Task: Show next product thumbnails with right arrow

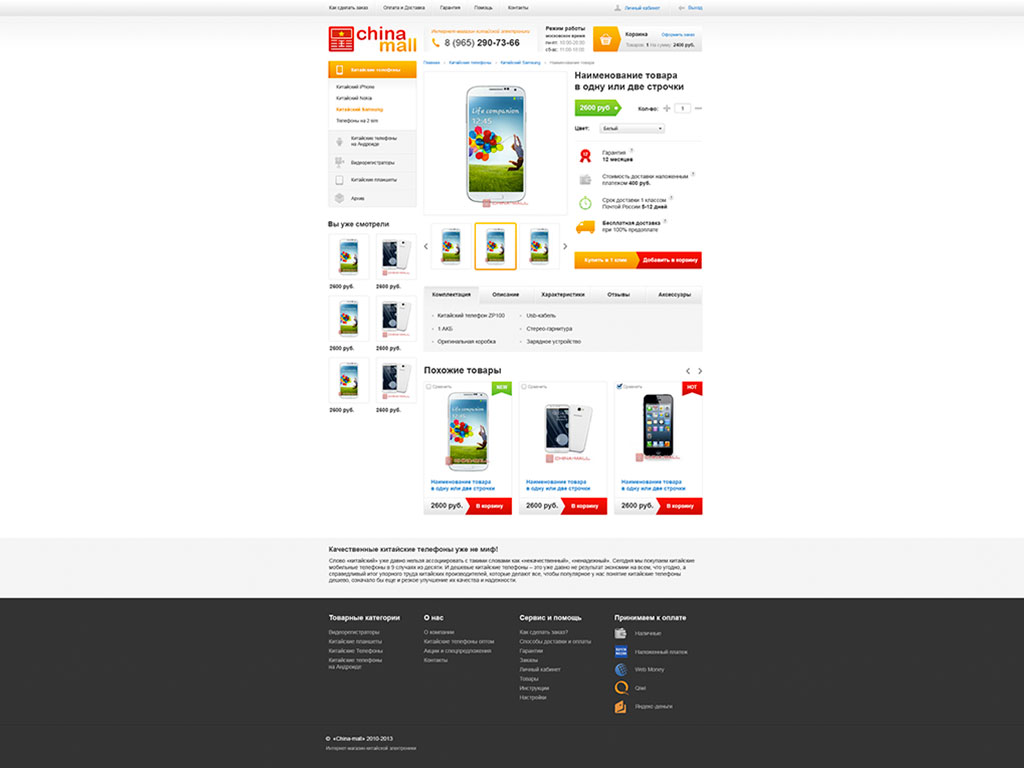Action: (x=565, y=246)
